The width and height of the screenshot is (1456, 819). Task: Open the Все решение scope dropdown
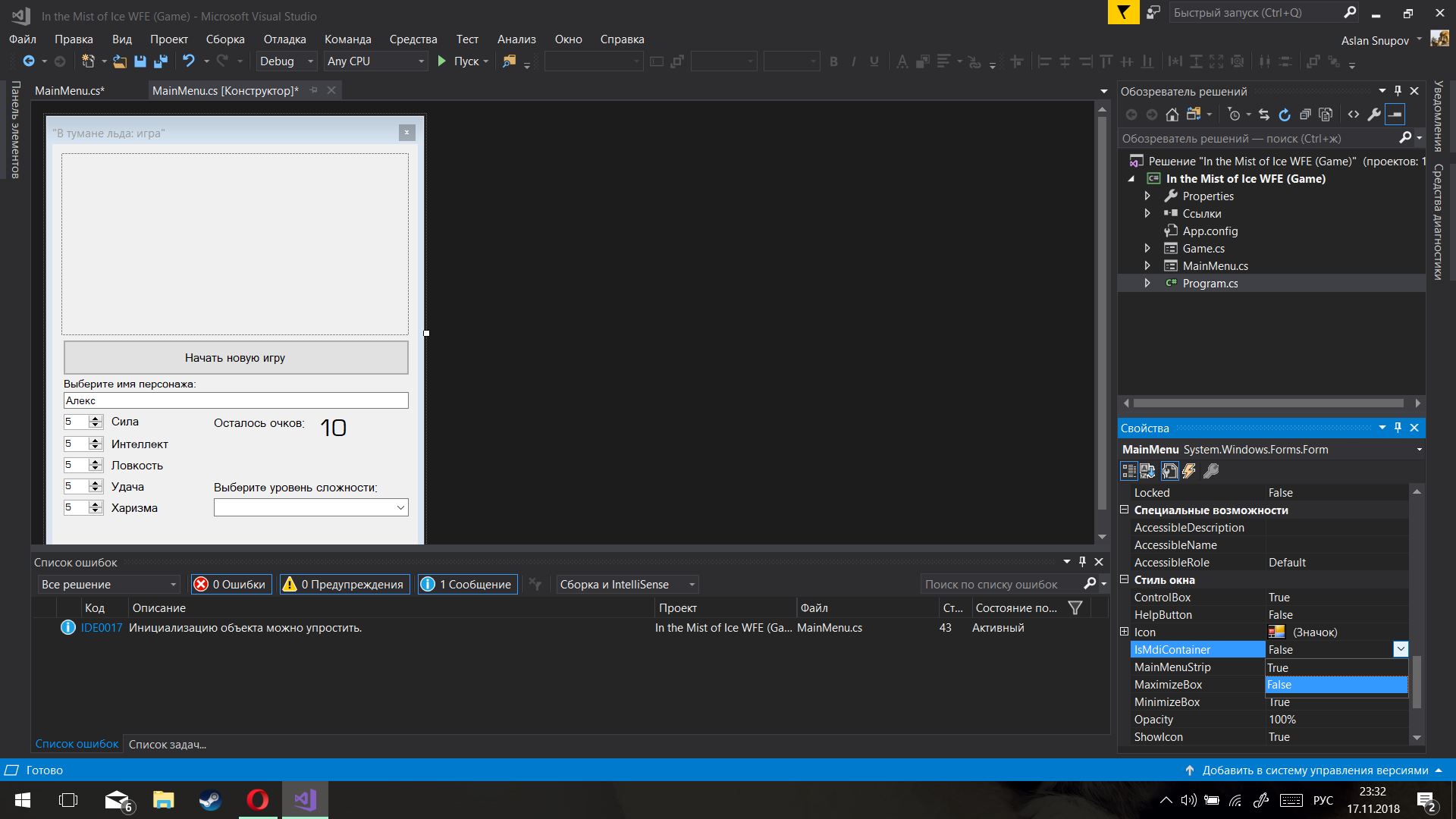(108, 584)
